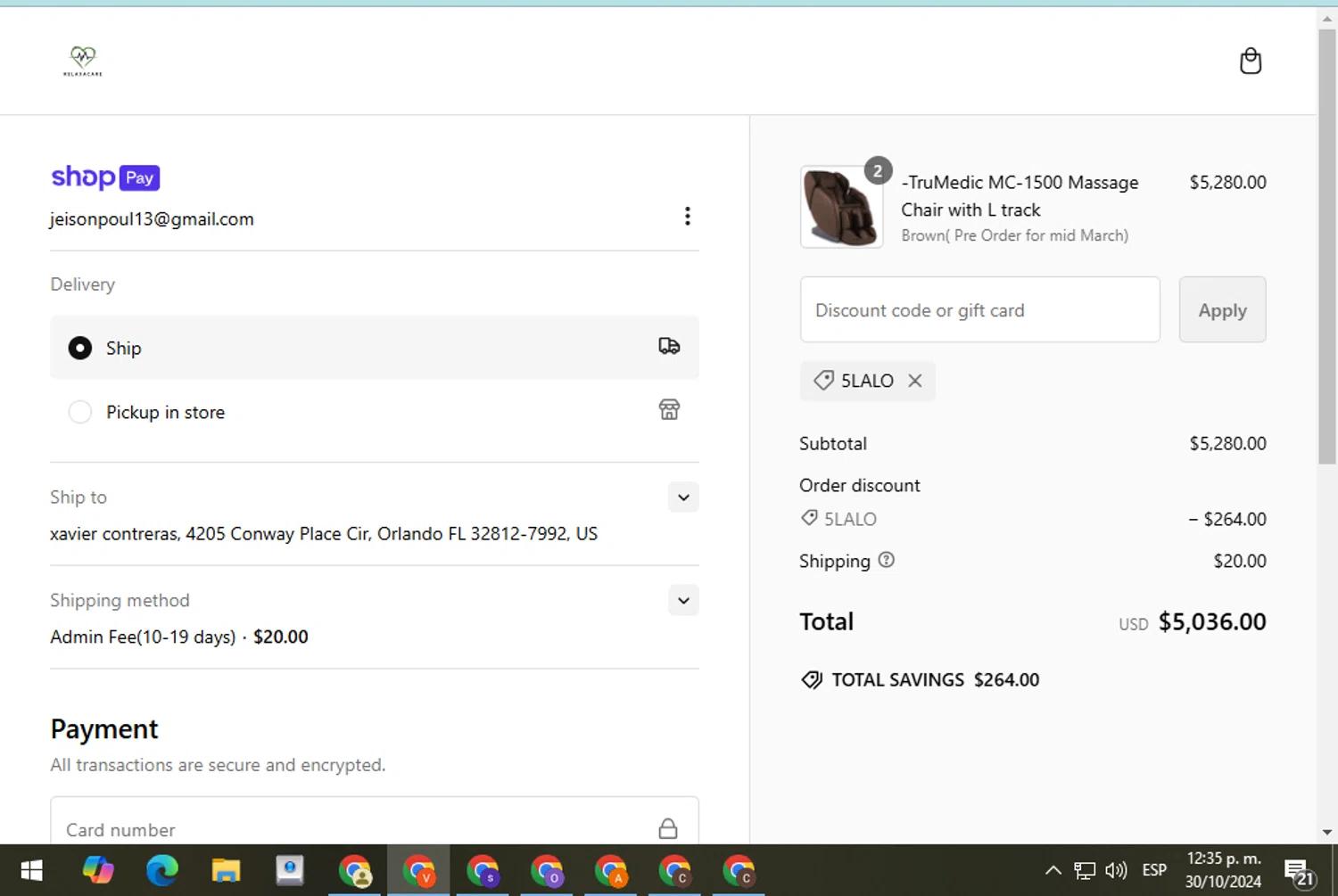
Task: Click the Order discount label
Action: 860,485
